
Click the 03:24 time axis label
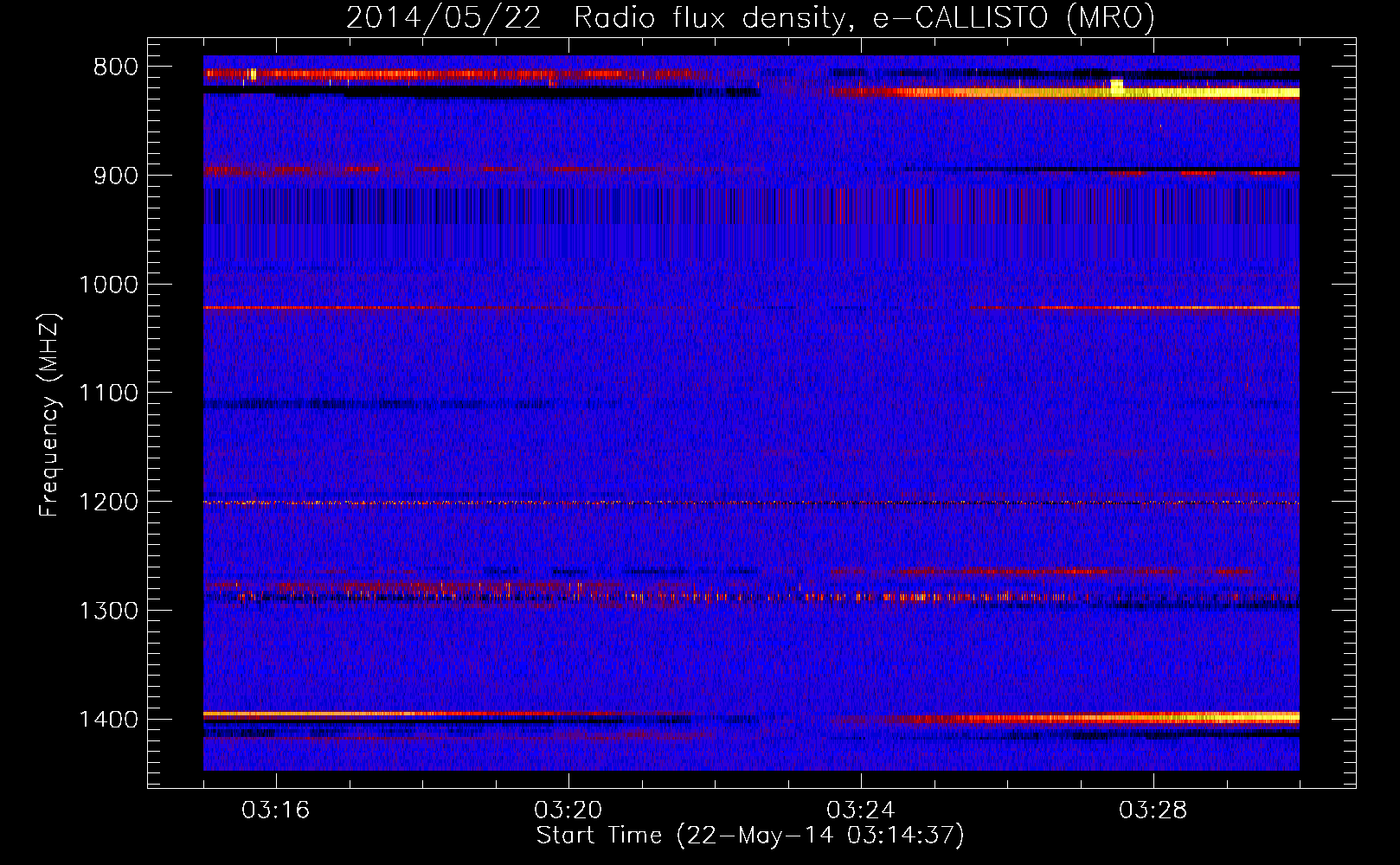(861, 811)
